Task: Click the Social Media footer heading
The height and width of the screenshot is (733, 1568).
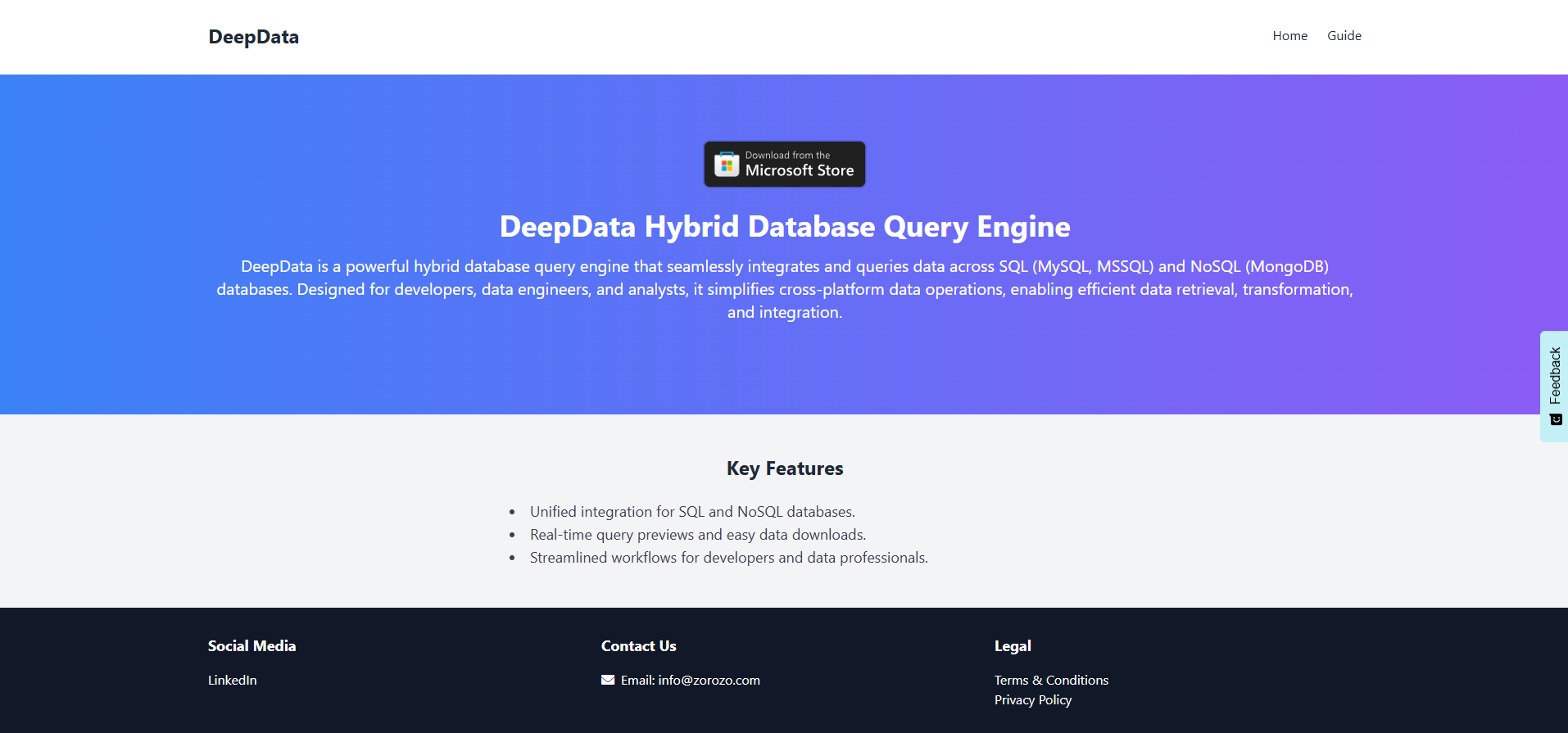Action: pyautogui.click(x=252, y=646)
